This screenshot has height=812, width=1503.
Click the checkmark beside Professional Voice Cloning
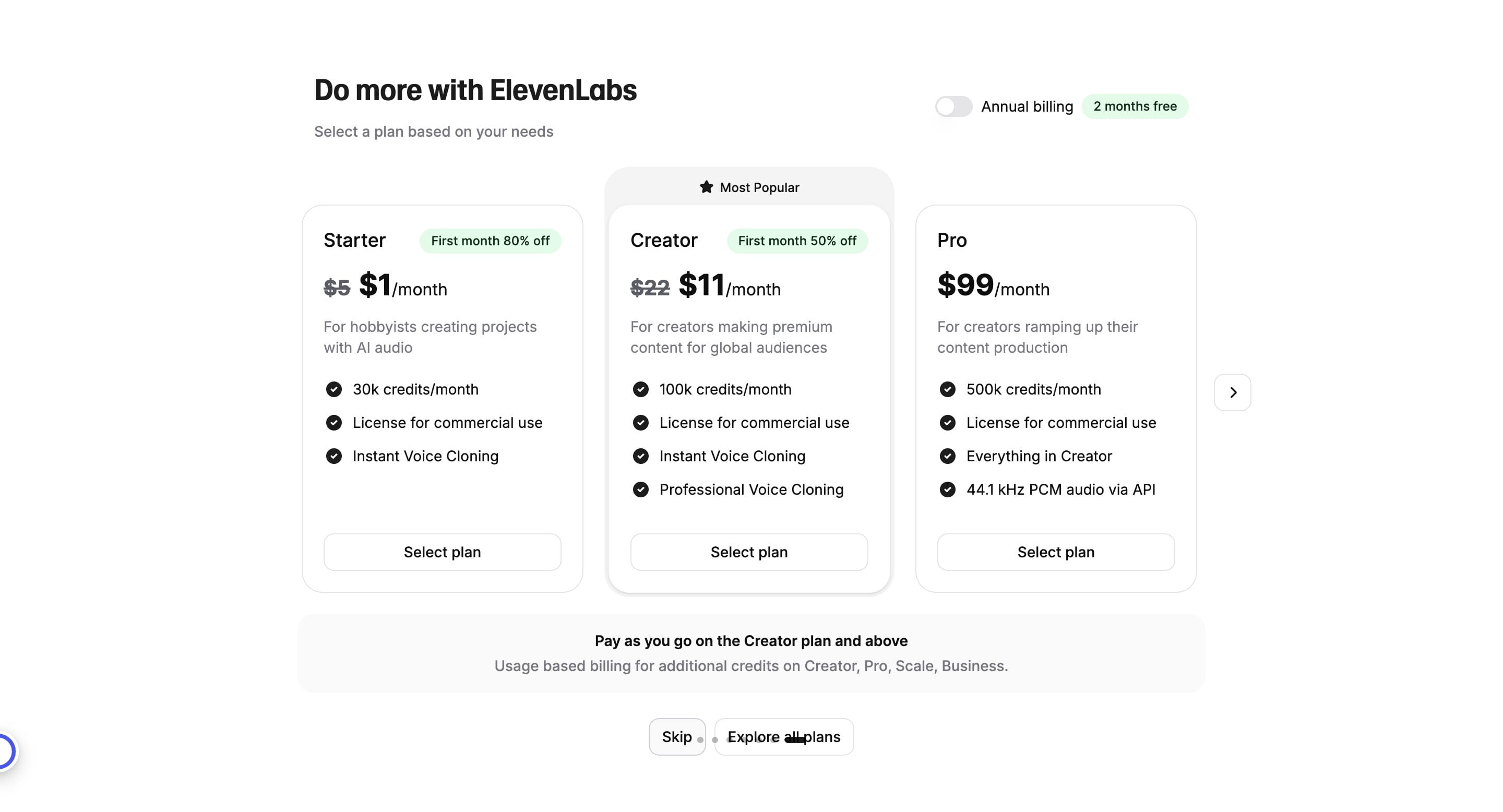[x=641, y=489]
